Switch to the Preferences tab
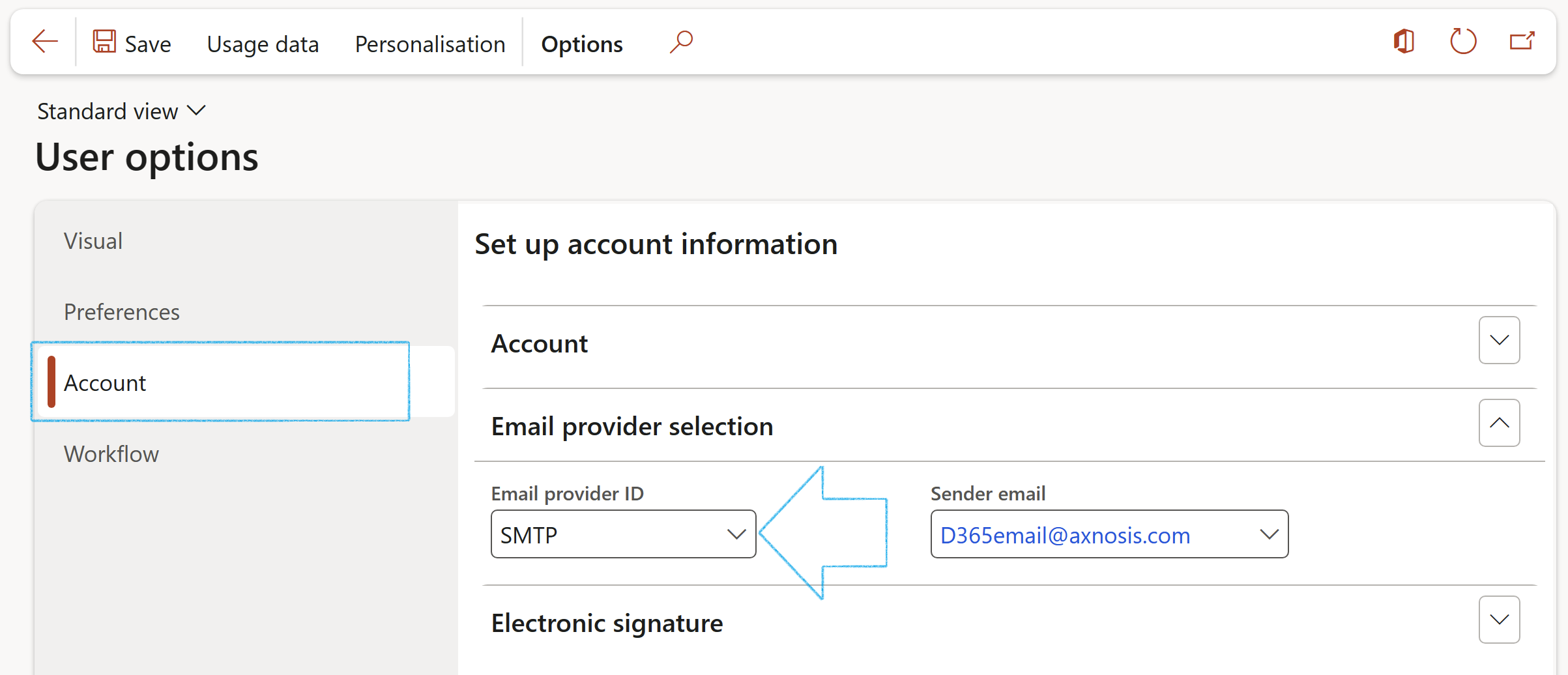 [x=122, y=312]
